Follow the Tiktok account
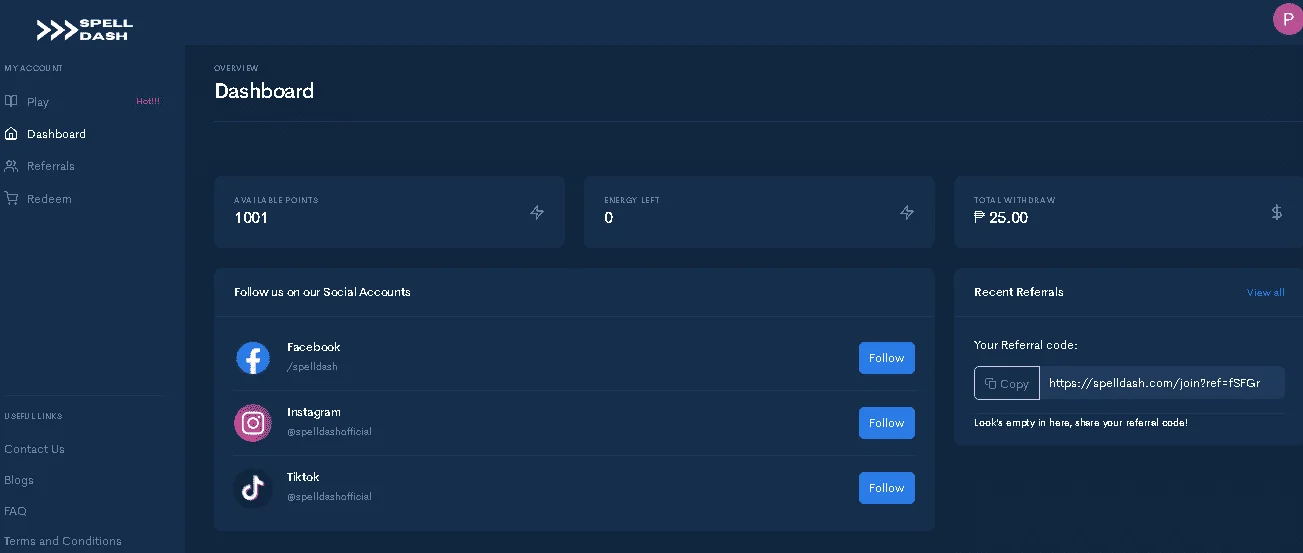 [887, 488]
